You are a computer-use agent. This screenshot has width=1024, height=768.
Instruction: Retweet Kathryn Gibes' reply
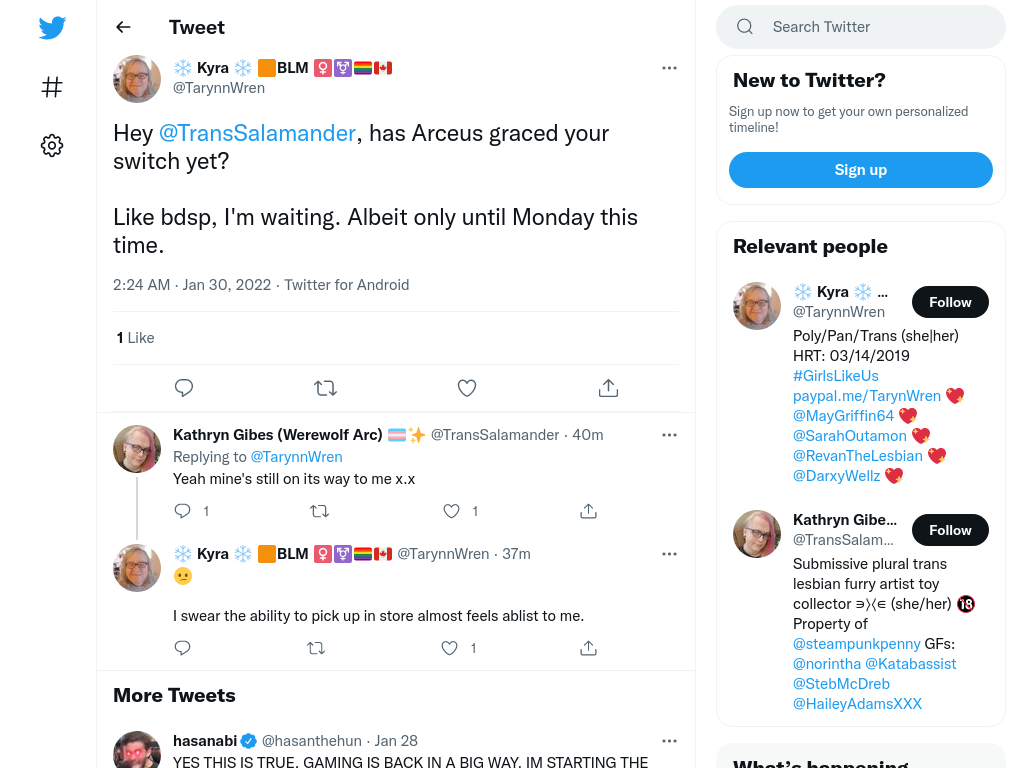(x=319, y=511)
